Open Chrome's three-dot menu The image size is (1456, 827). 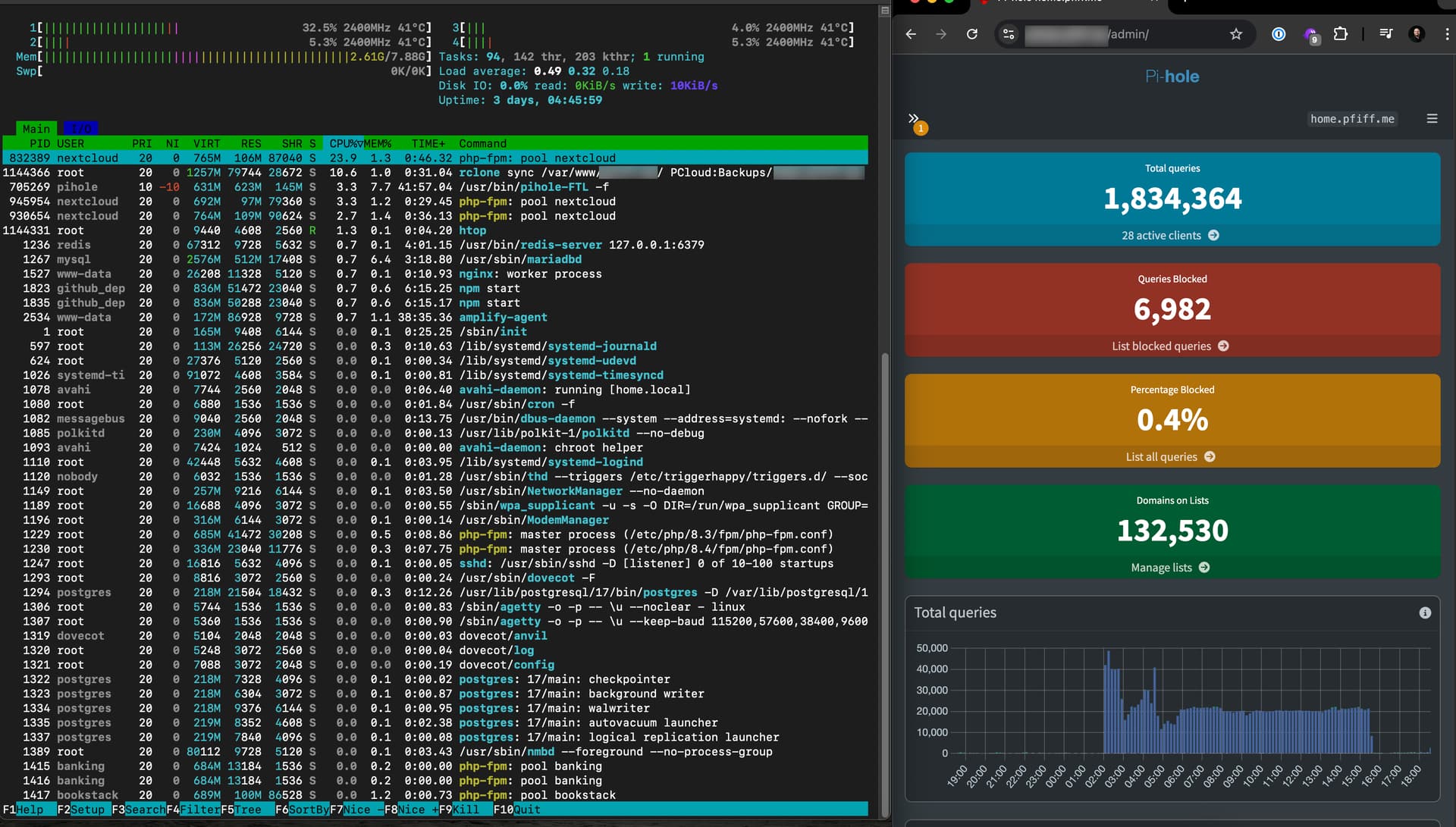click(1446, 34)
